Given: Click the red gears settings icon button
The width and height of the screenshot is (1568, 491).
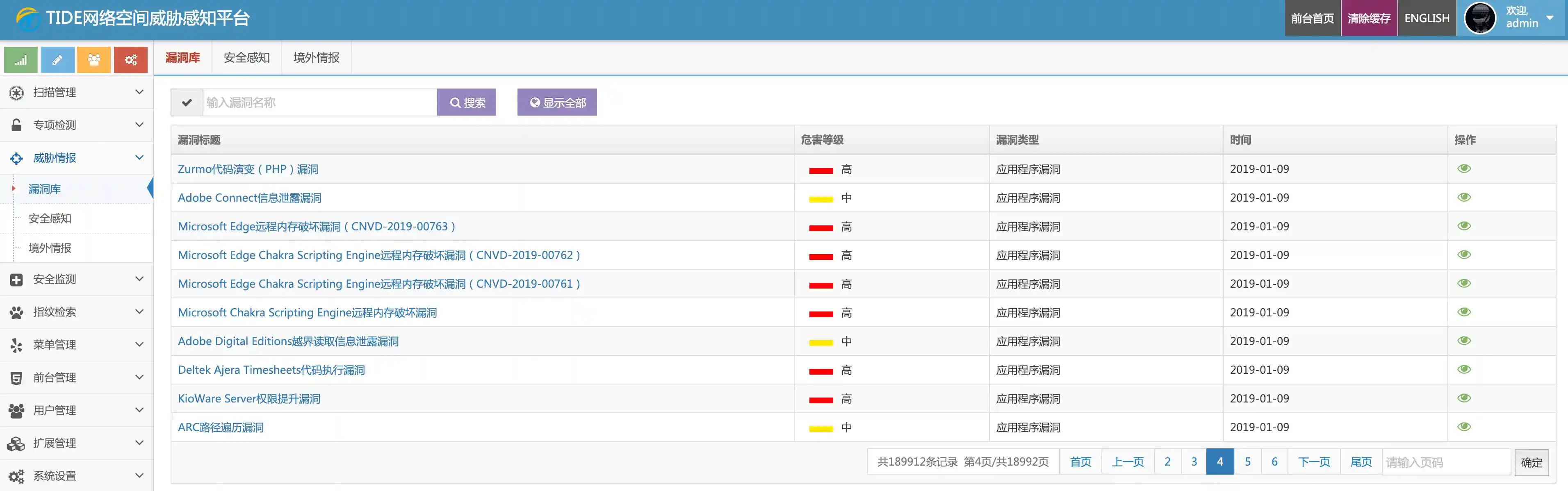Looking at the screenshot, I should click(130, 59).
